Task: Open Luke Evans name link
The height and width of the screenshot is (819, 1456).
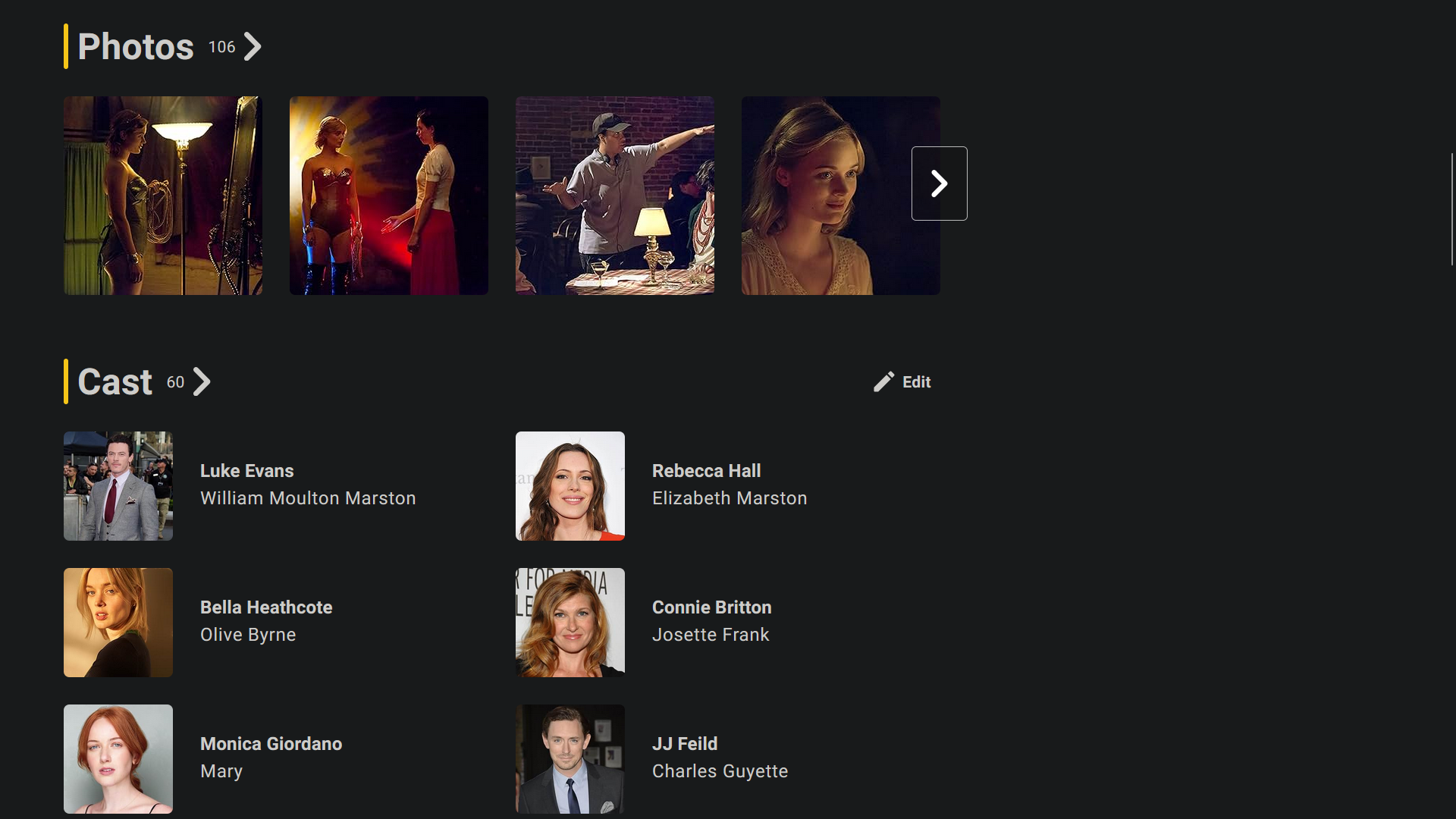Action: point(246,471)
